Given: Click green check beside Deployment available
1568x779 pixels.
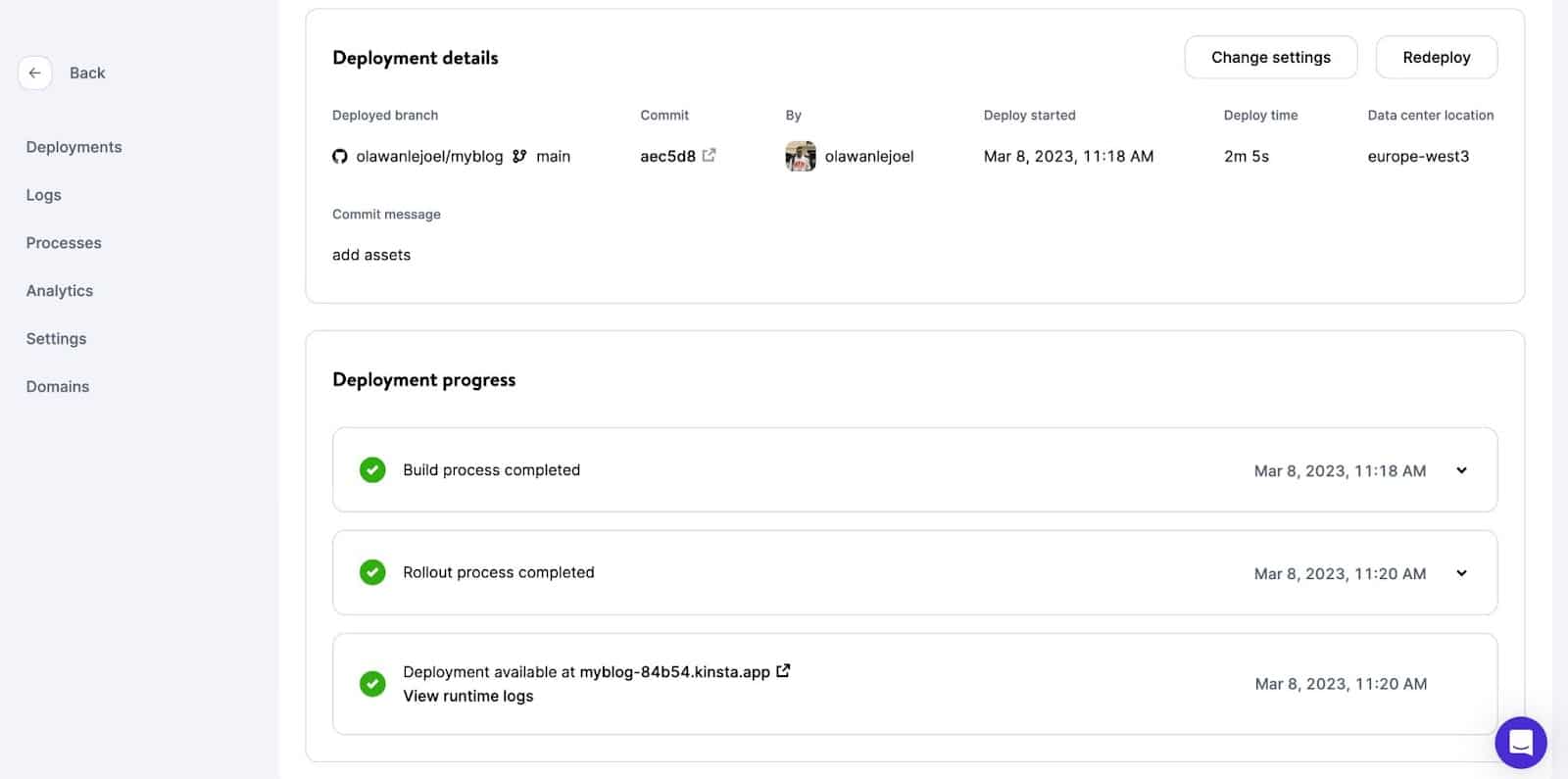Looking at the screenshot, I should pyautogui.click(x=372, y=684).
